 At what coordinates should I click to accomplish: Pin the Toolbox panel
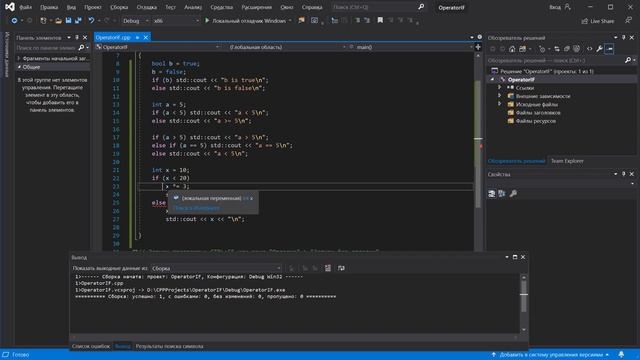[77, 38]
